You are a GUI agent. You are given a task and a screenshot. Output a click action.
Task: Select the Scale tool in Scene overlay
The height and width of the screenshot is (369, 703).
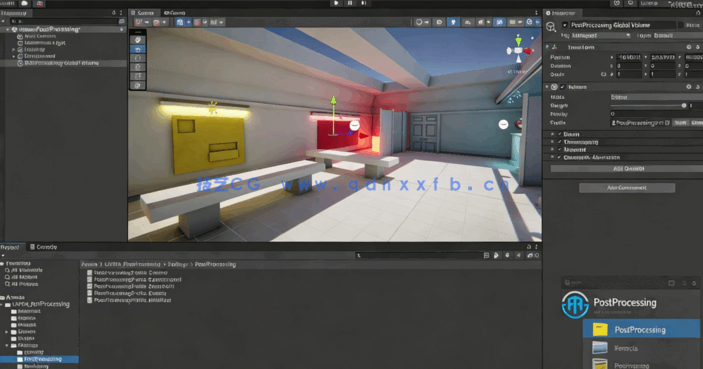138,67
